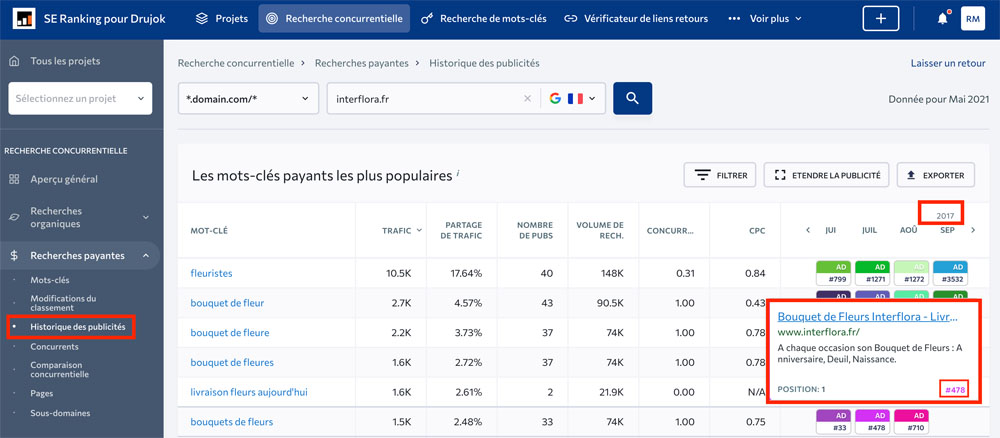Open keyword bouquet de fleure
Image resolution: width=1000 pixels, height=438 pixels.
pos(230,333)
